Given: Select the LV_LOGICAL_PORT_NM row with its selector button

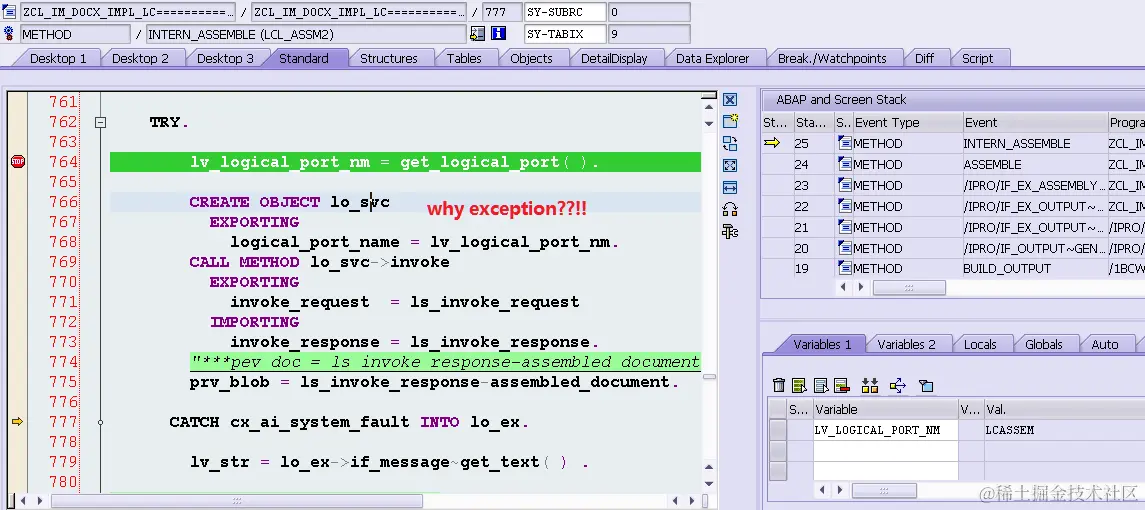Looking at the screenshot, I should [778, 430].
